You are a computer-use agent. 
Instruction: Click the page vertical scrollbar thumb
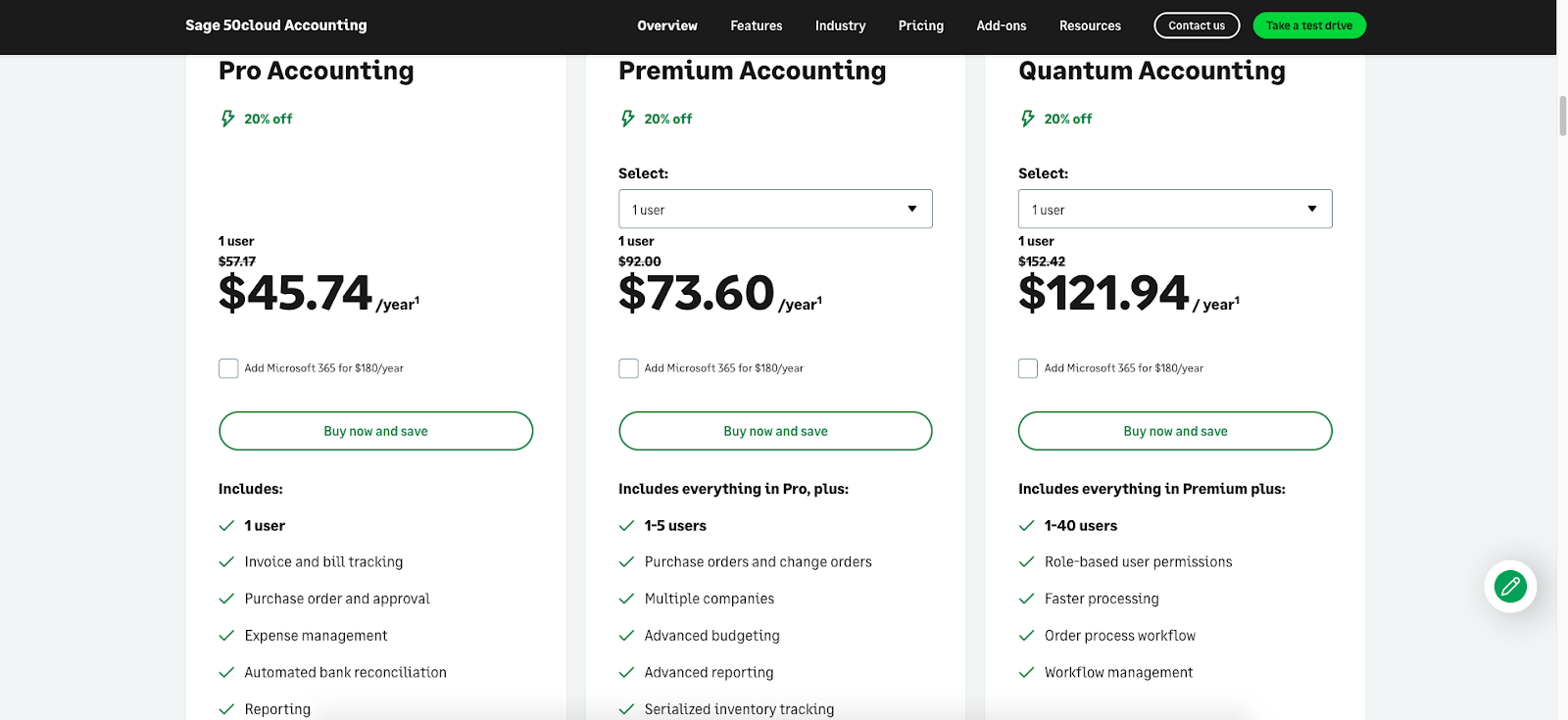tap(1562, 116)
